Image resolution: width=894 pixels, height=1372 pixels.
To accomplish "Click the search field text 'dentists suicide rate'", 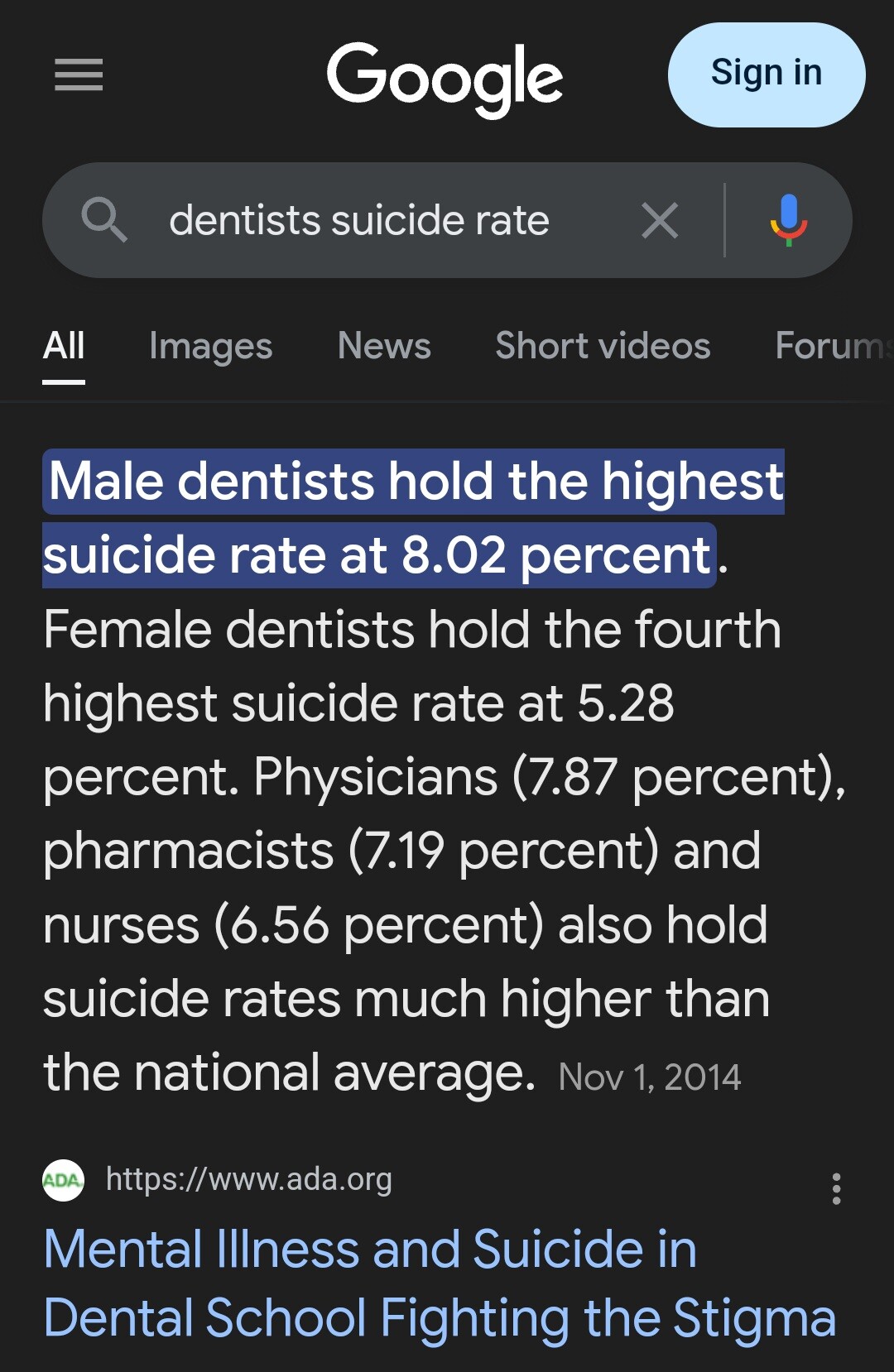I will click(359, 221).
